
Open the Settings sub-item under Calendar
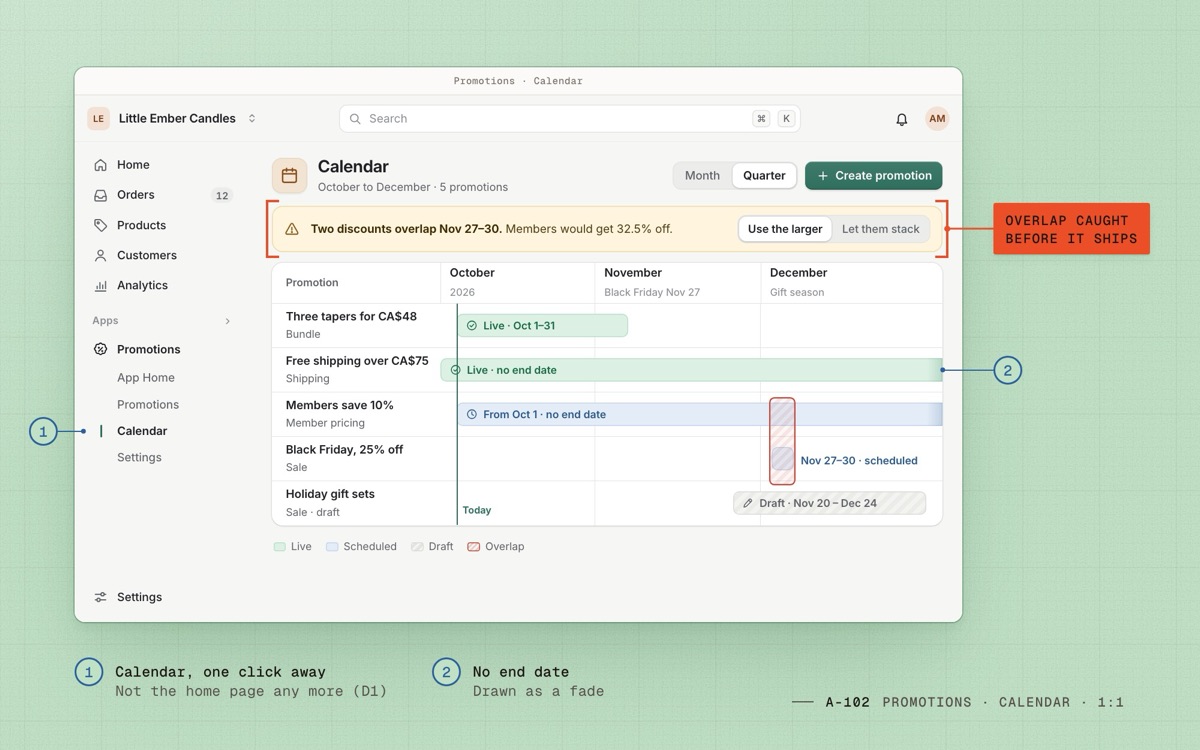click(x=139, y=458)
